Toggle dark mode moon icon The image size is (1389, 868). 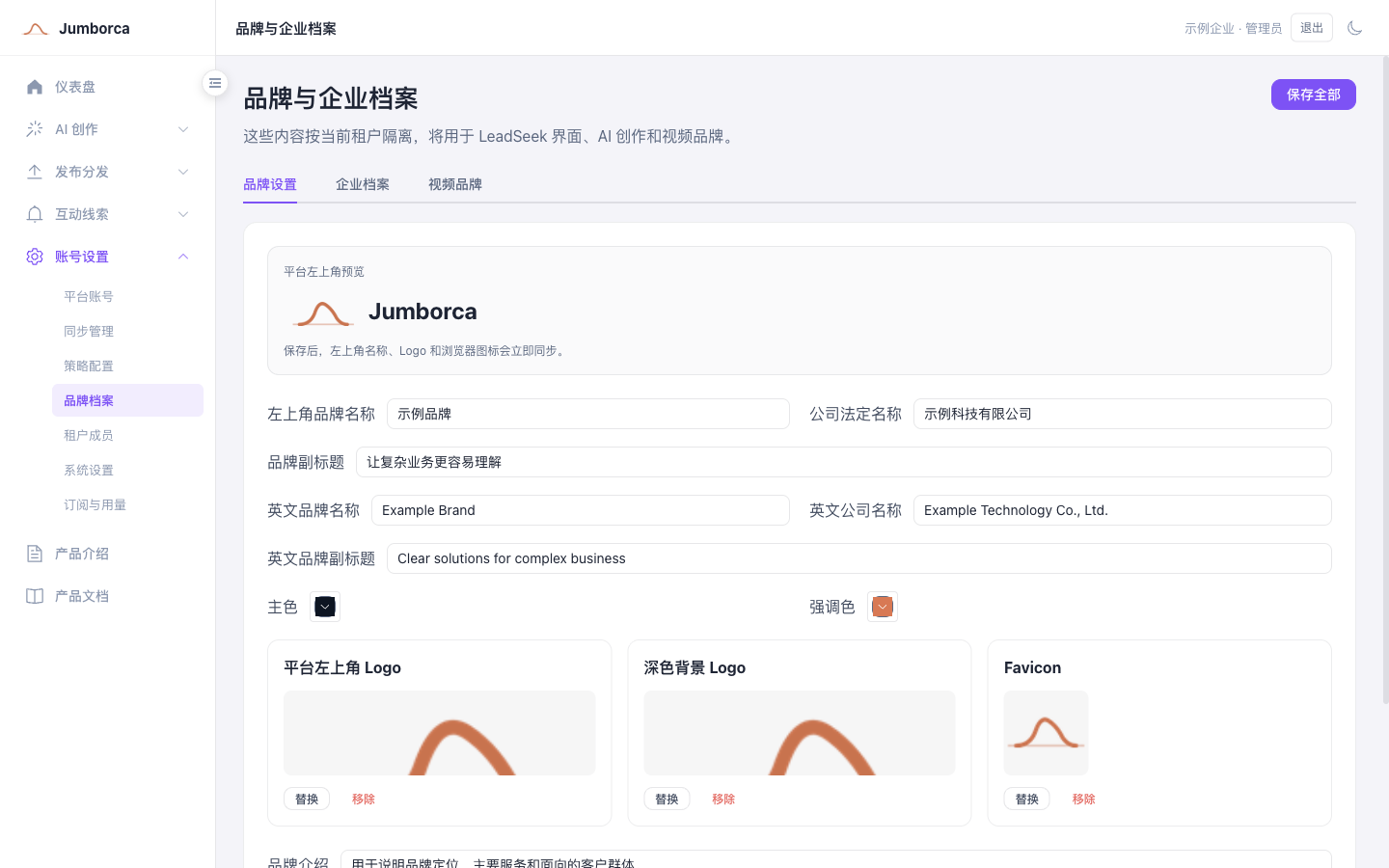(x=1354, y=28)
